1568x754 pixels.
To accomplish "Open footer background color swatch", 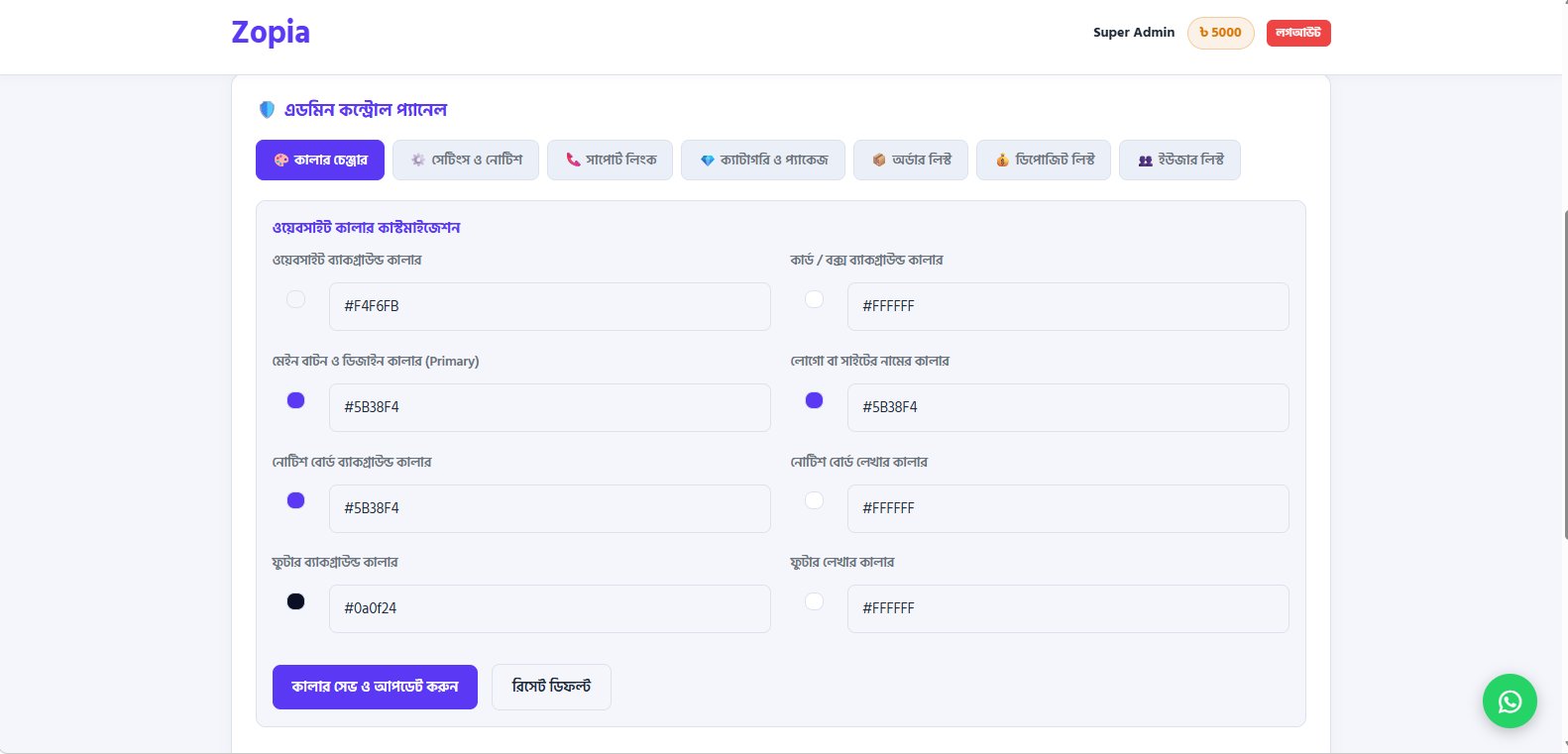I will 295,601.
